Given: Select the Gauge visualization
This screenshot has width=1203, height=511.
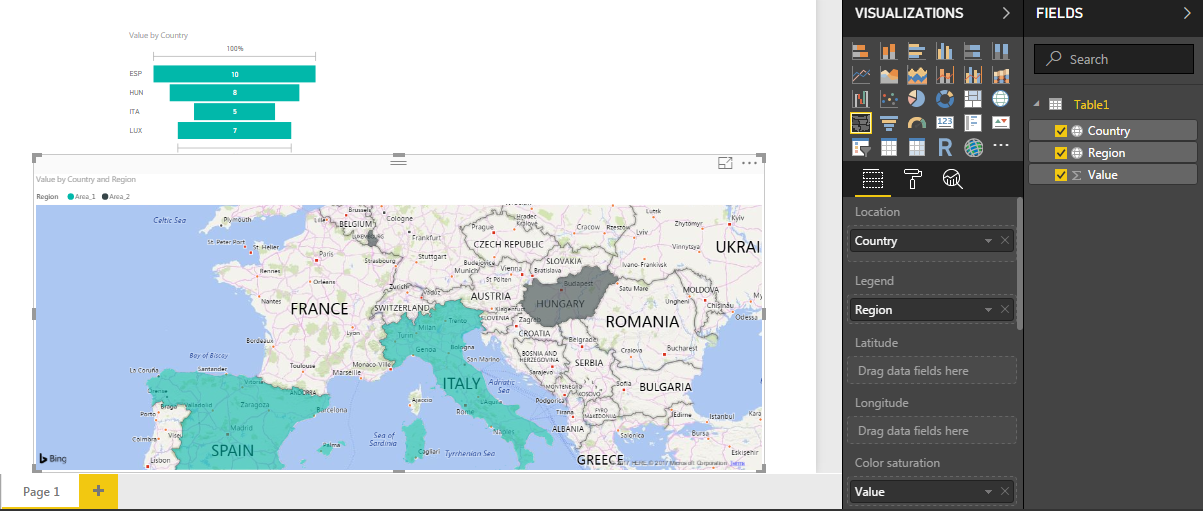Looking at the screenshot, I should (916, 123).
